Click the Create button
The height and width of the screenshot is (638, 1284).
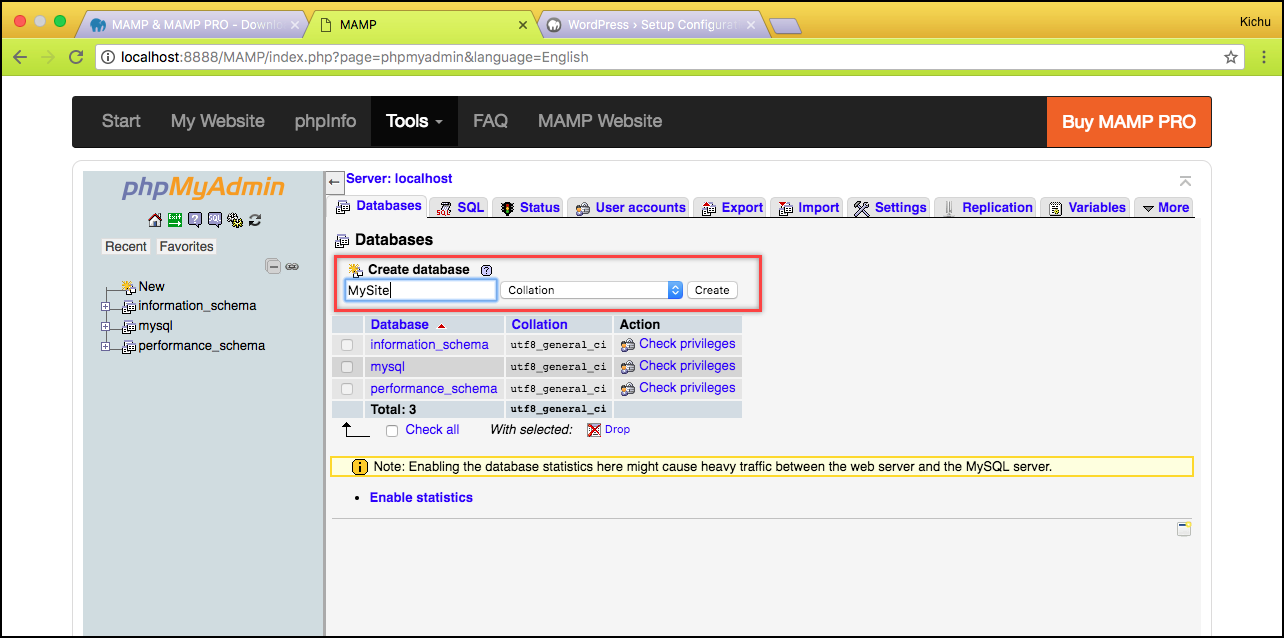pos(712,290)
